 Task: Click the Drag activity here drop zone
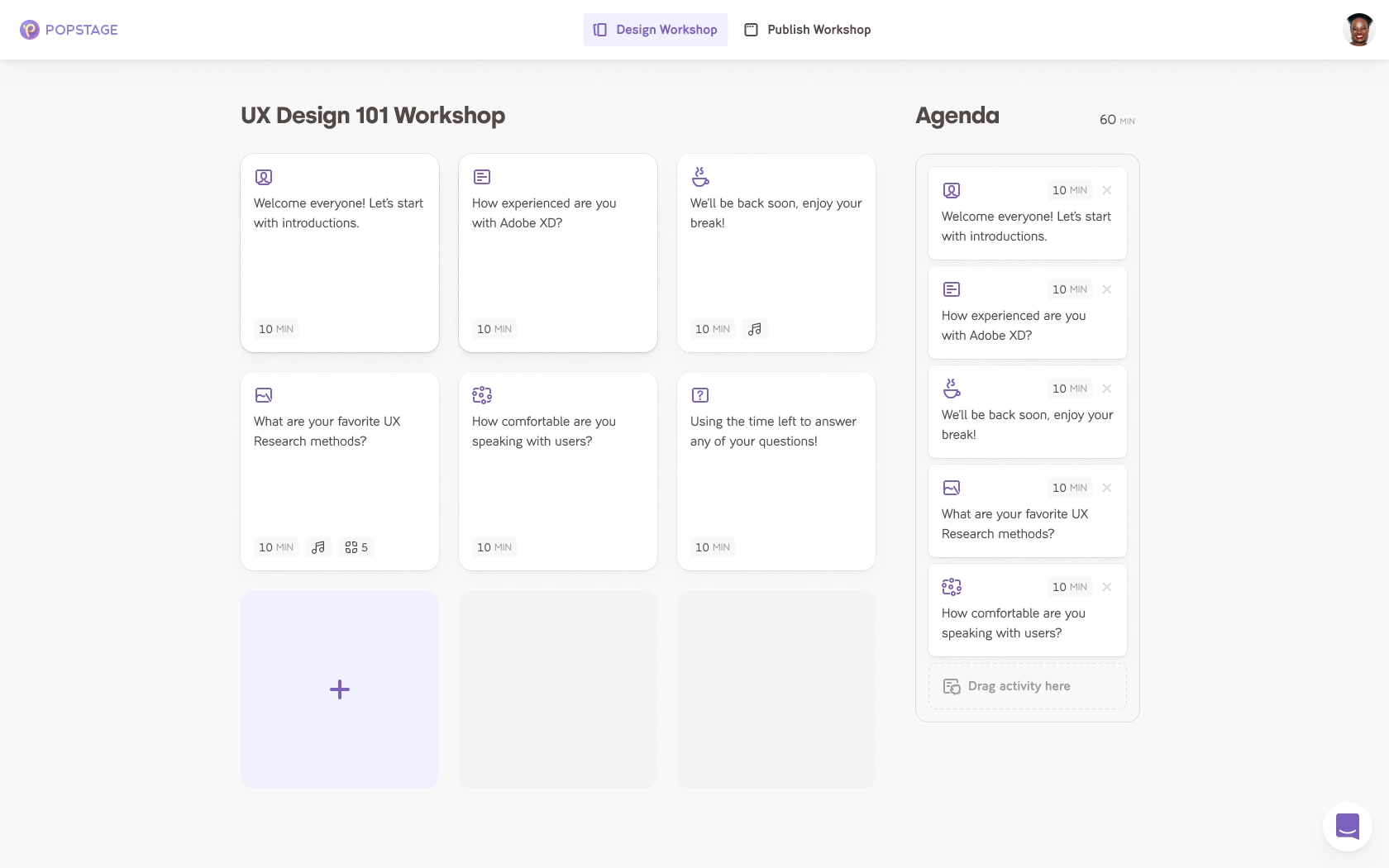point(1027,686)
